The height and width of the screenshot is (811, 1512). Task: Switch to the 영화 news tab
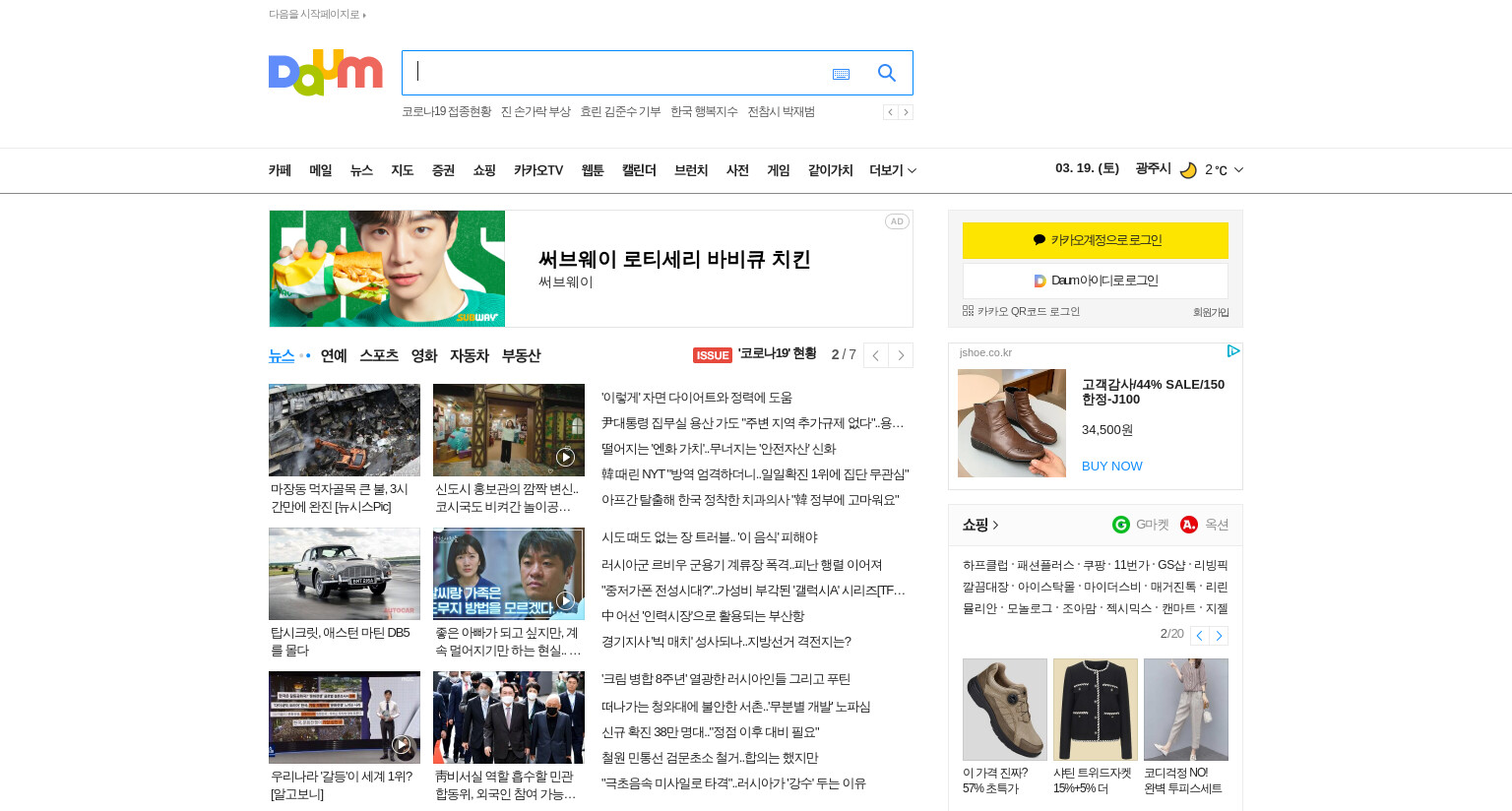(424, 355)
